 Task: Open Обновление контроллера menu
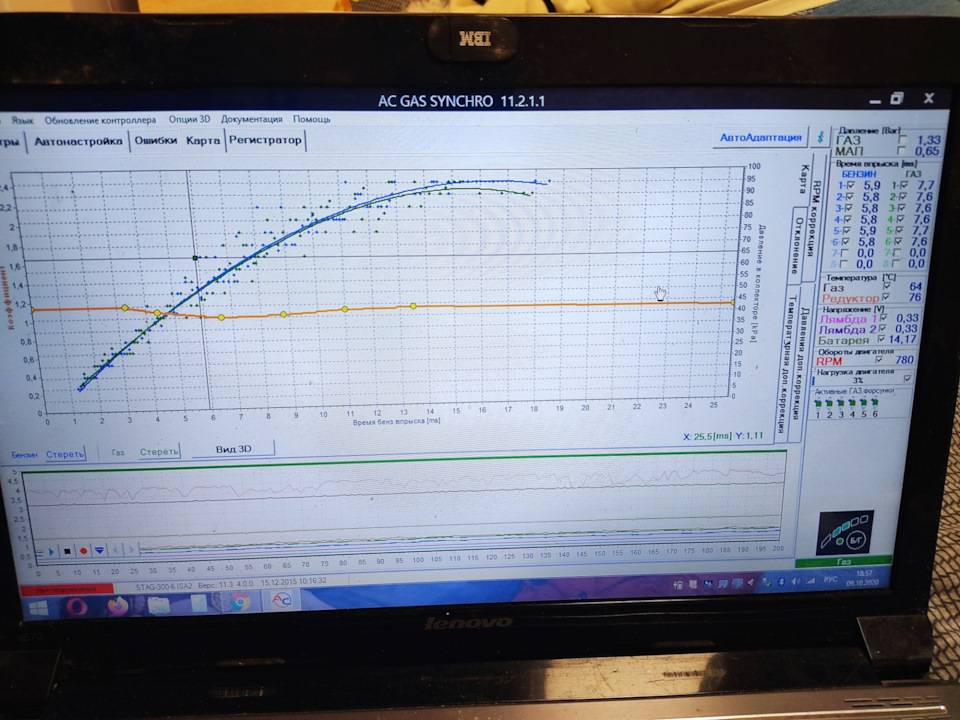100,120
